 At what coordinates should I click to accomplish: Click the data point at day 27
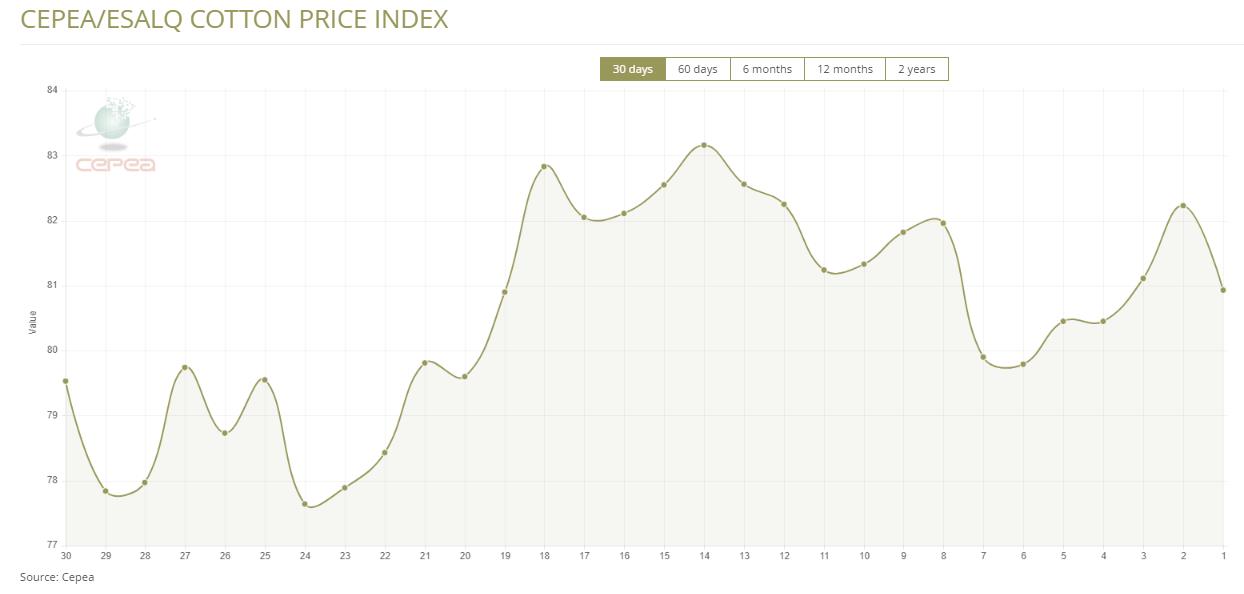pyautogui.click(x=185, y=367)
